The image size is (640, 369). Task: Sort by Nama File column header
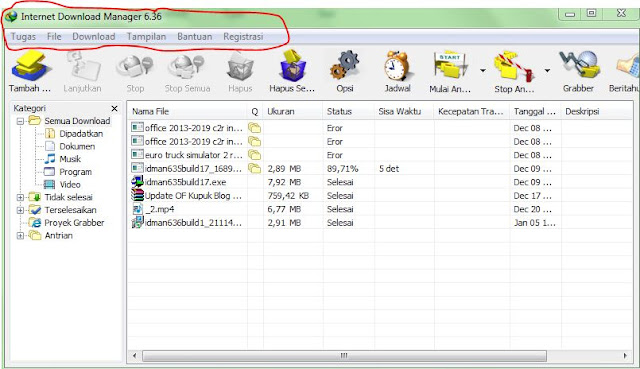[x=187, y=111]
